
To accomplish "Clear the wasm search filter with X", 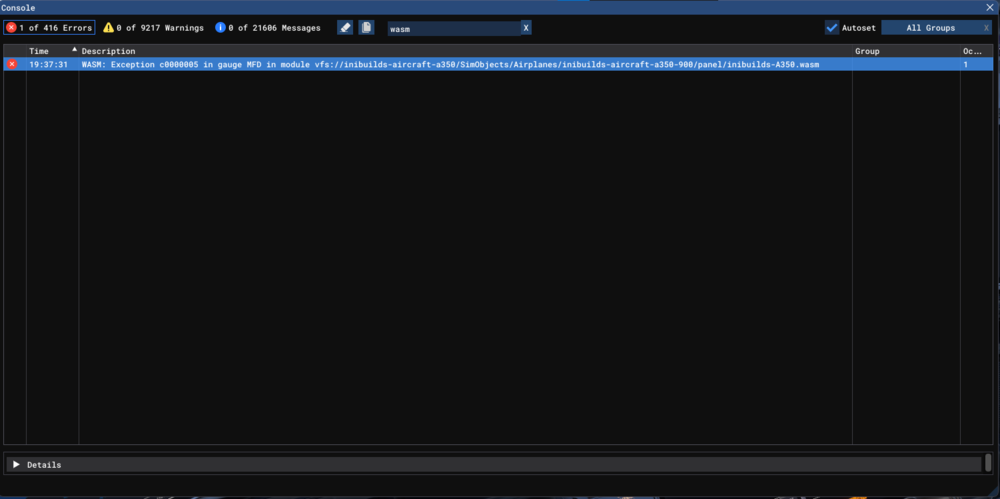I will pos(526,28).
